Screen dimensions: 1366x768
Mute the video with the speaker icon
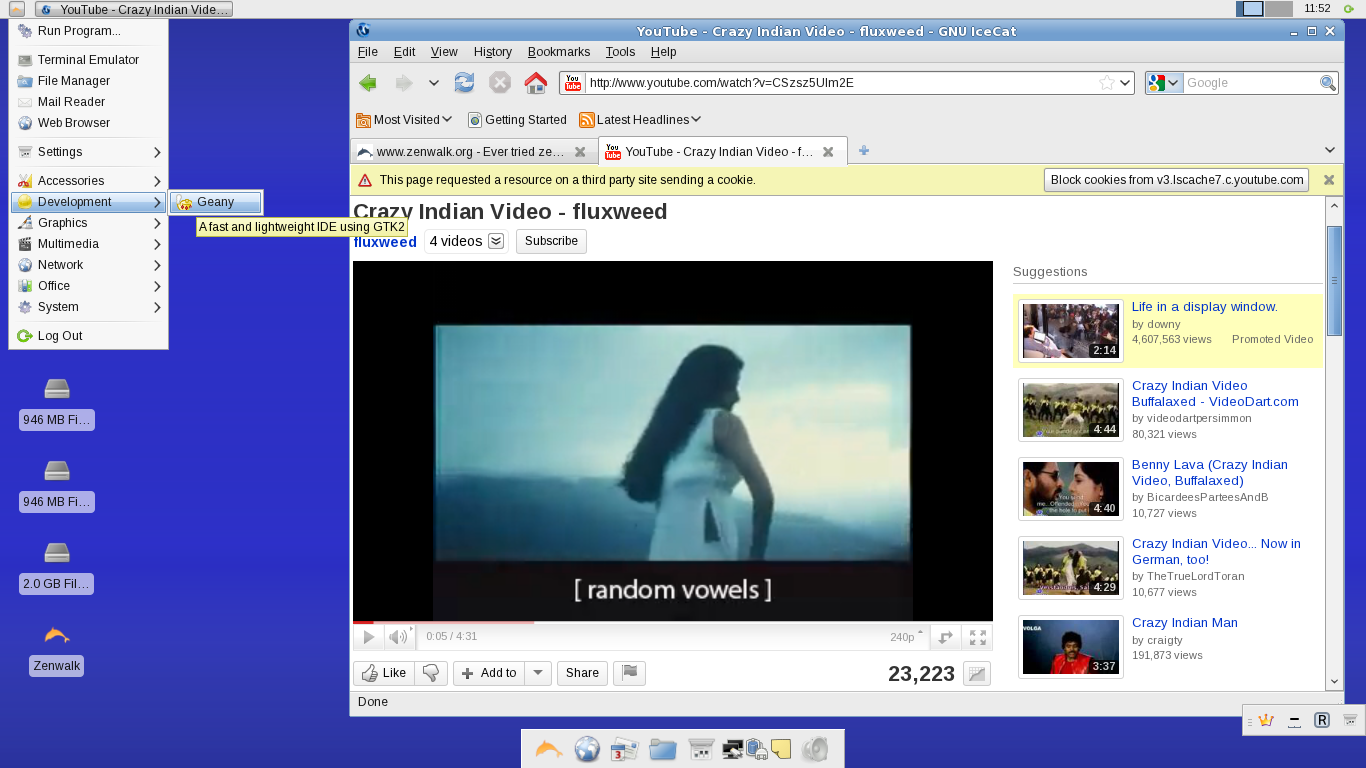click(x=397, y=637)
